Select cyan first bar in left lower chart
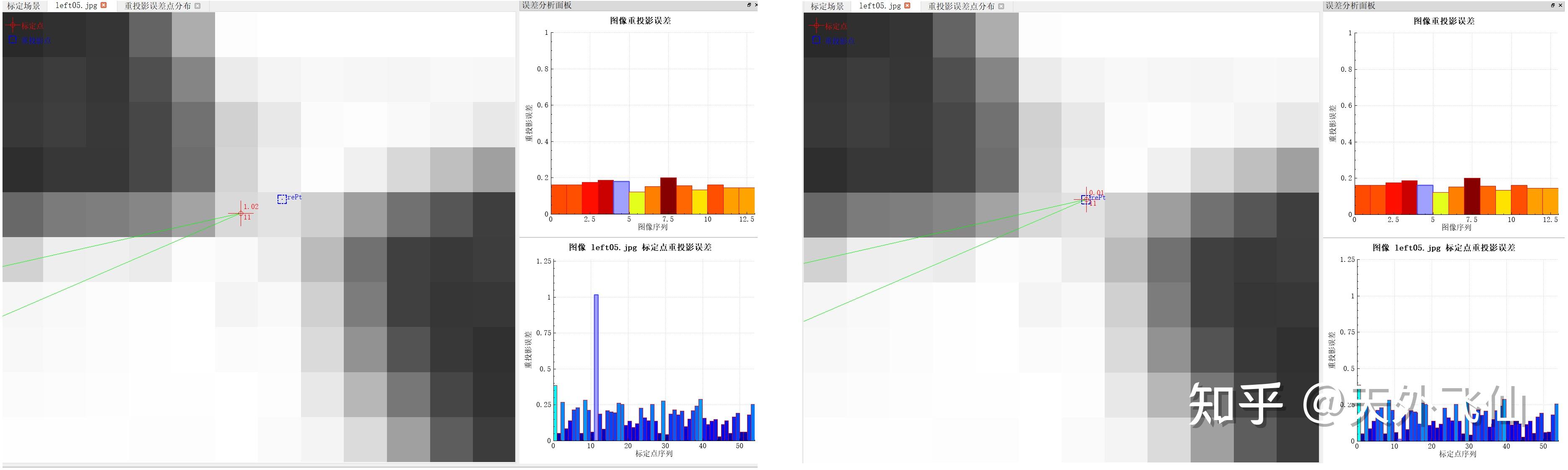Screen dimensions: 1568x470 click(555, 413)
